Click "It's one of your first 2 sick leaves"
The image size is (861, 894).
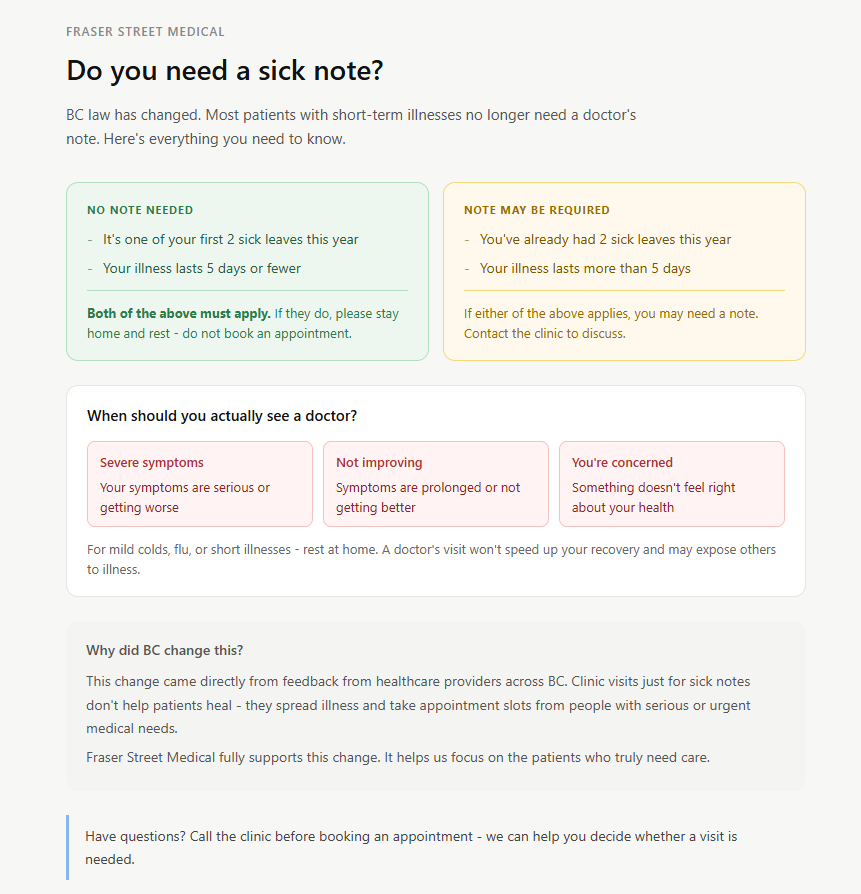pos(230,240)
